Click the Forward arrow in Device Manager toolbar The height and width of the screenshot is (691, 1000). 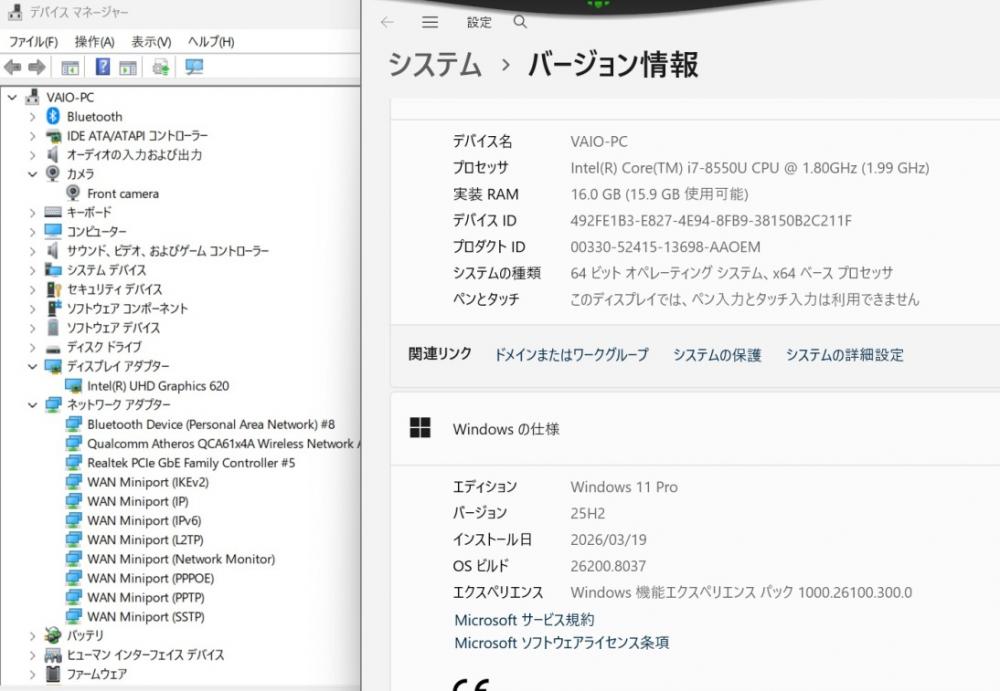pyautogui.click(x=37, y=67)
